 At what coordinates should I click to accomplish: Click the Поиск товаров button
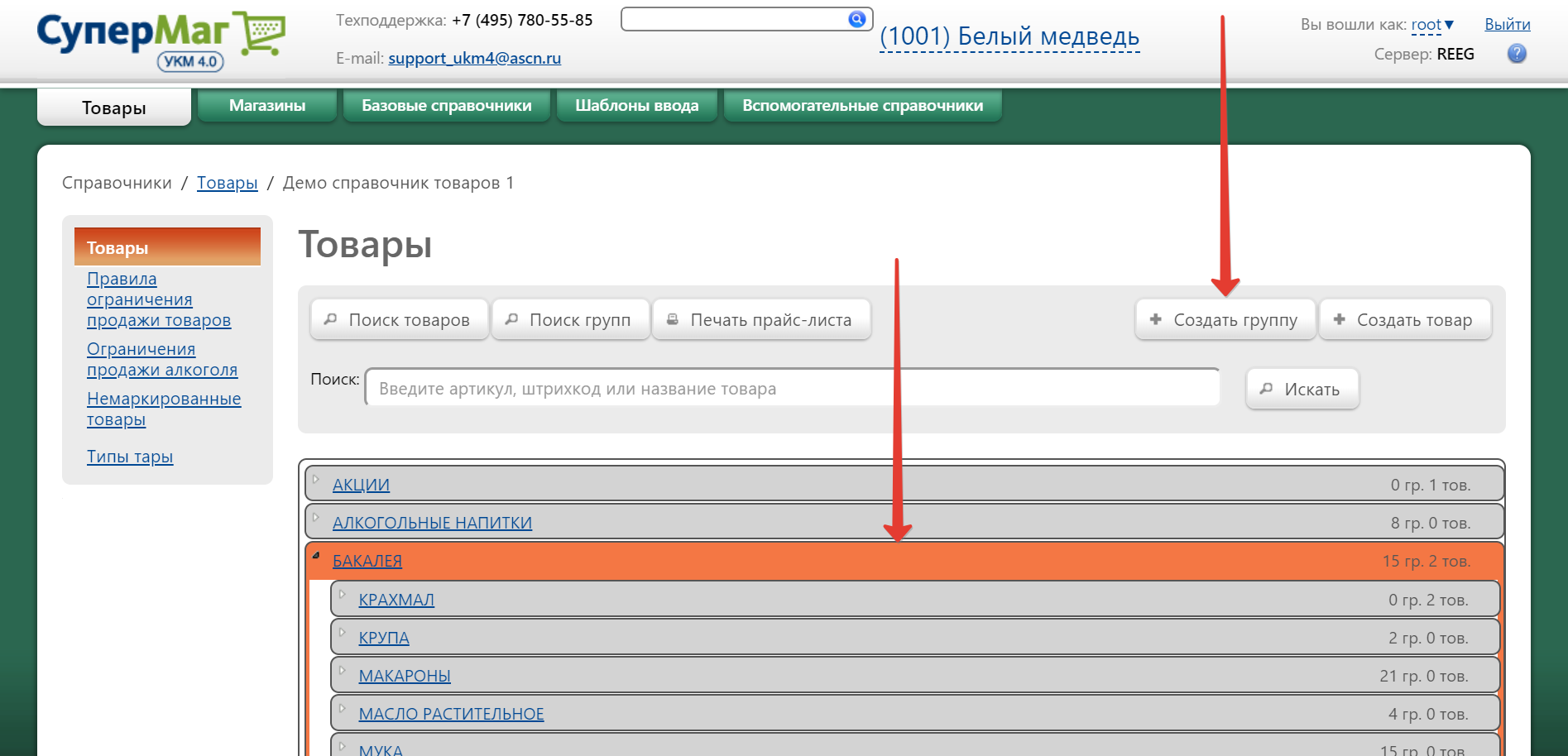[x=400, y=319]
